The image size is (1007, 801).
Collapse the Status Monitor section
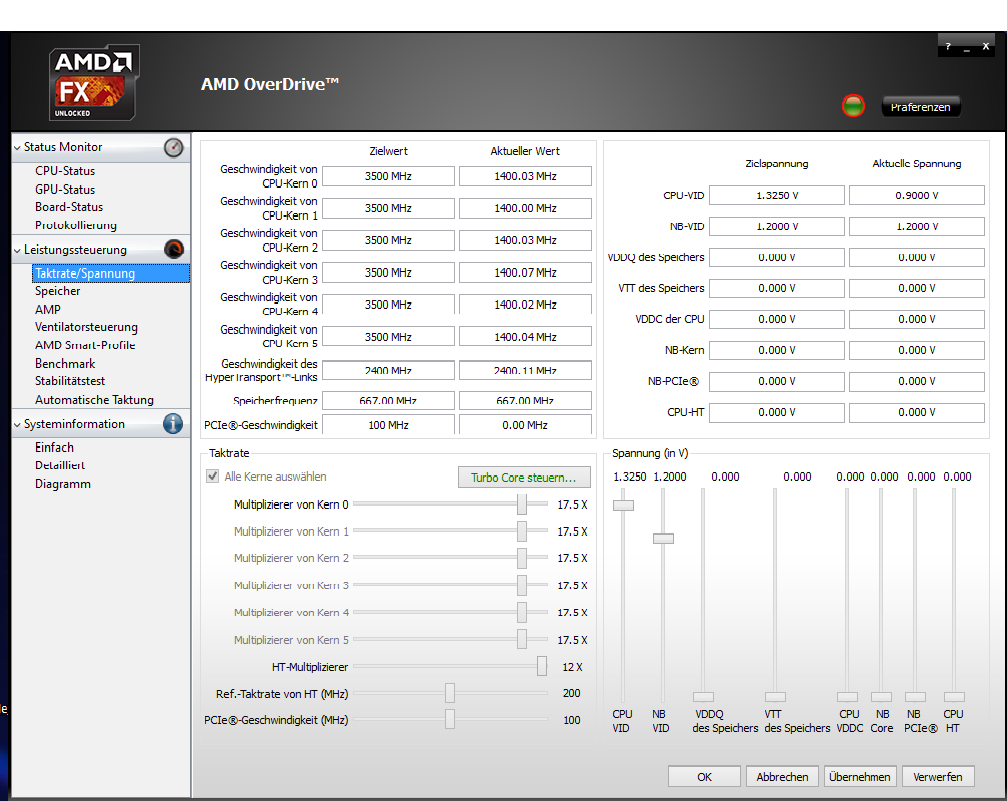17,148
